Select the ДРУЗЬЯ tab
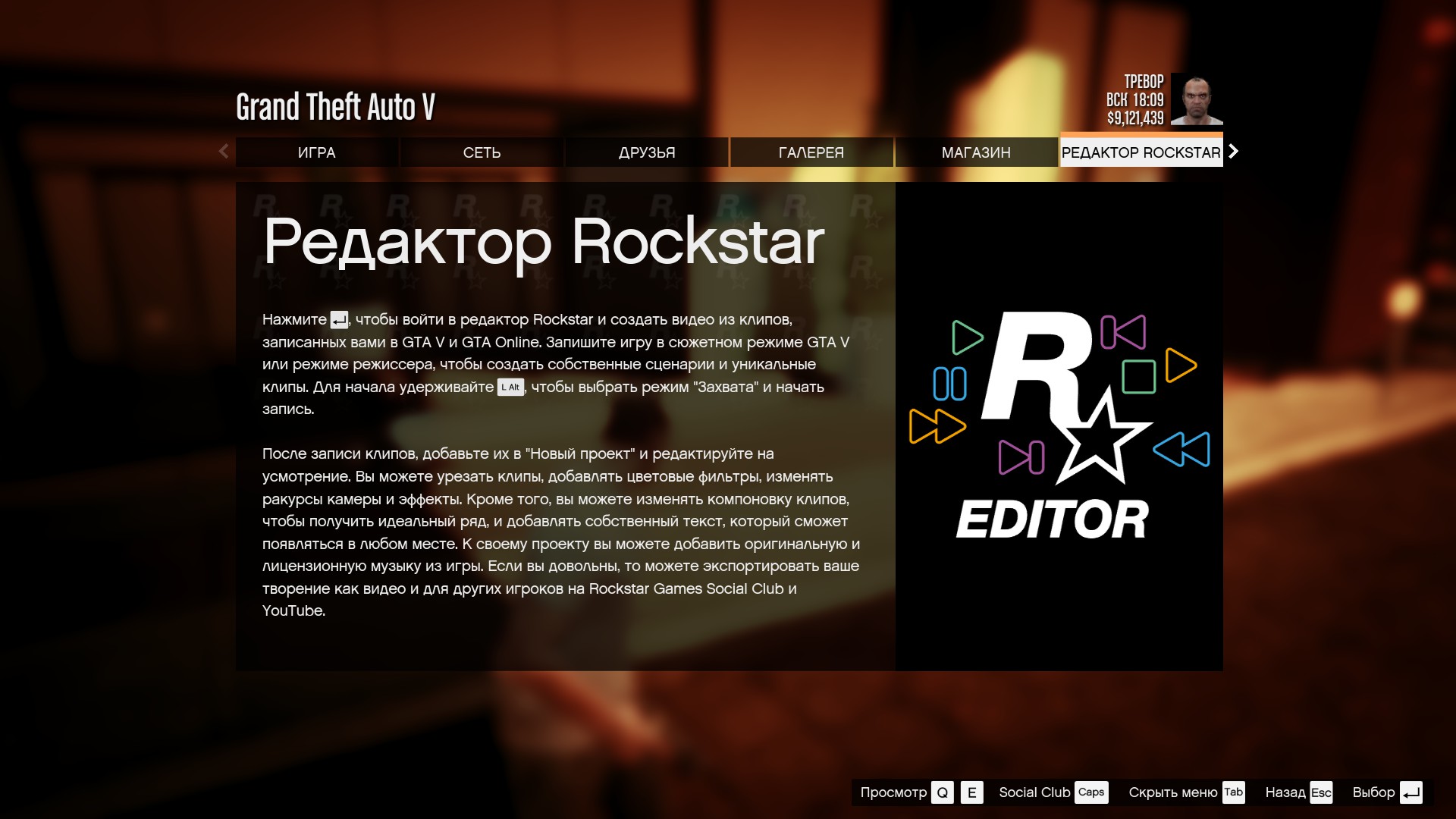Image resolution: width=1456 pixels, height=819 pixels. [647, 152]
